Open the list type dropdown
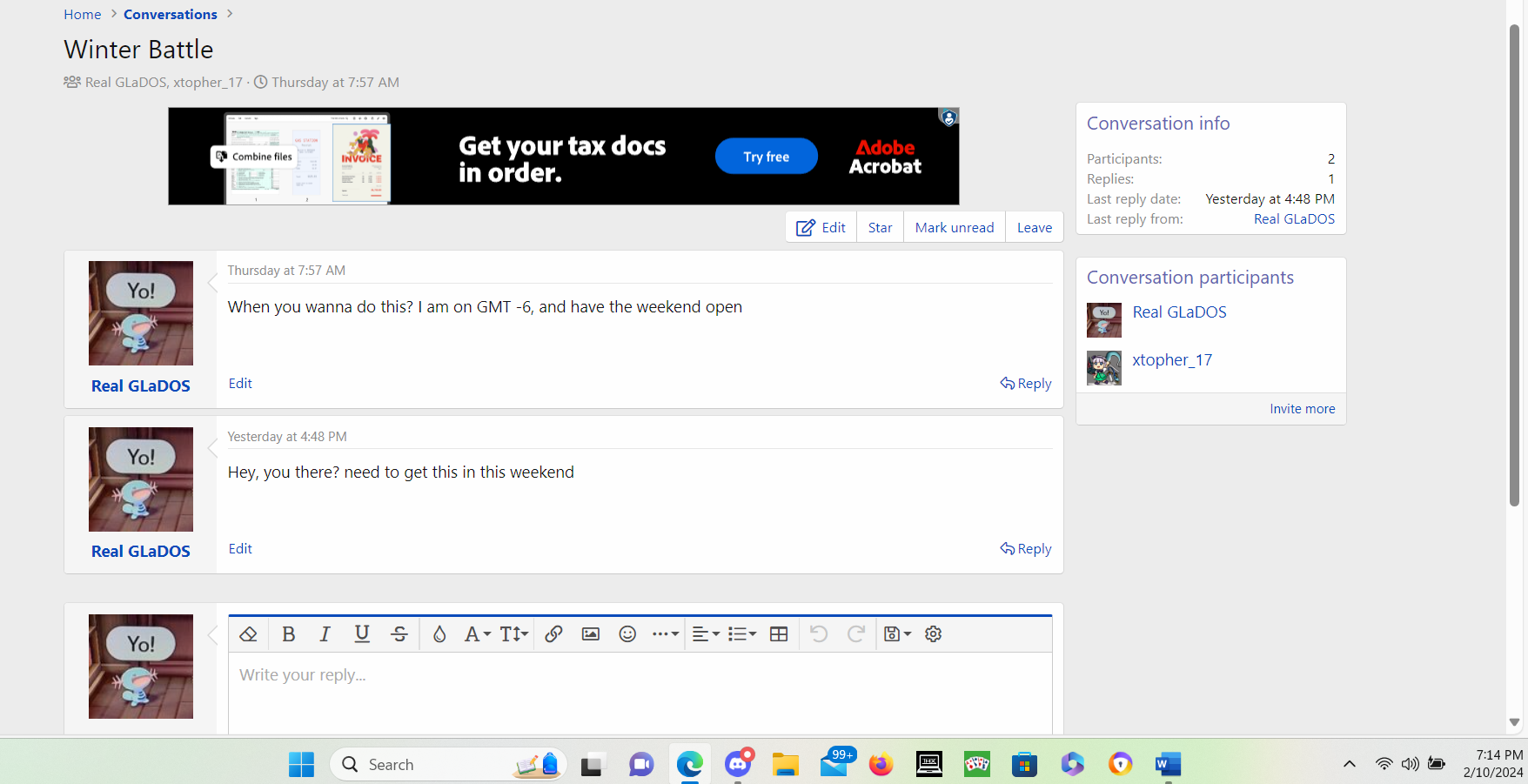The height and width of the screenshot is (784, 1528). tap(742, 634)
